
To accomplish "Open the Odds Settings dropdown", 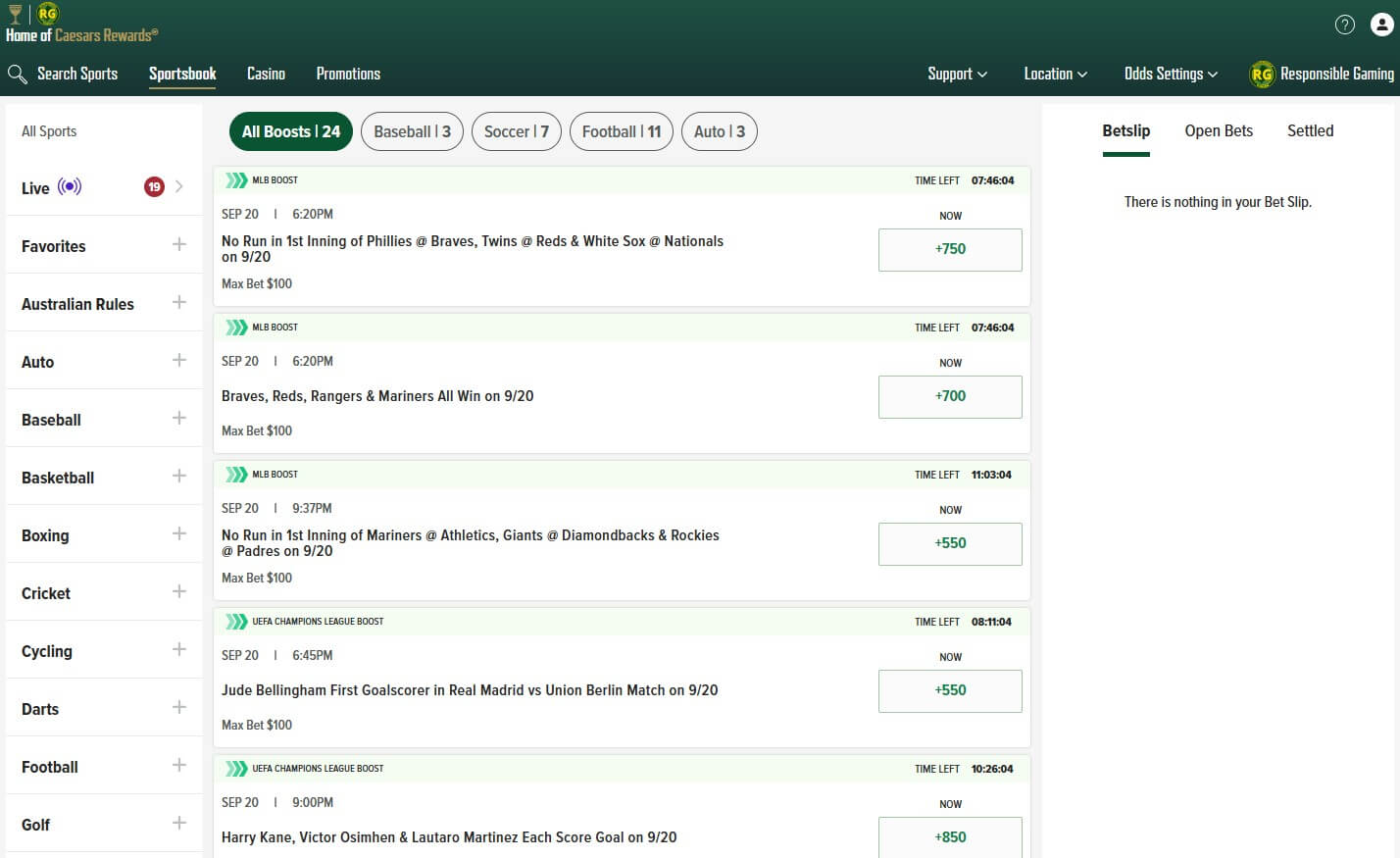I will 1171,74.
